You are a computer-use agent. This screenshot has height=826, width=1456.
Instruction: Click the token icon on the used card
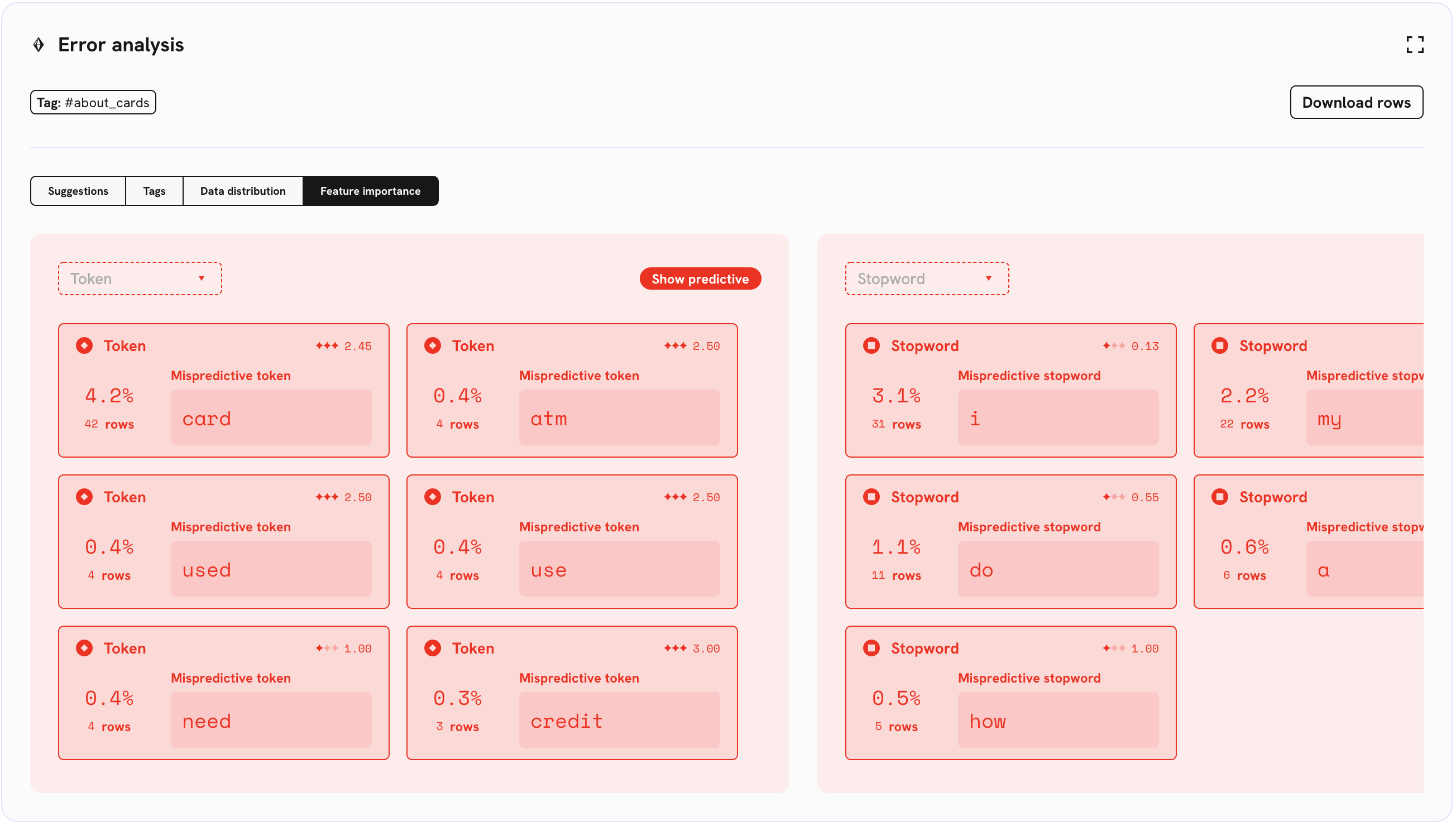click(84, 497)
